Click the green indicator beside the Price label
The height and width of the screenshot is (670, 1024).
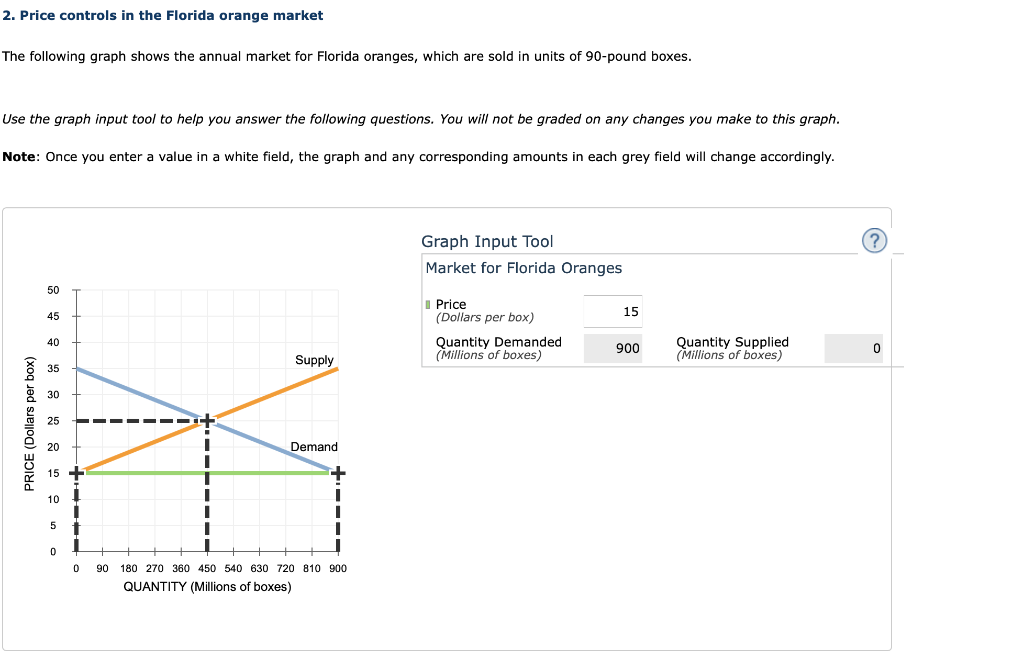point(427,304)
